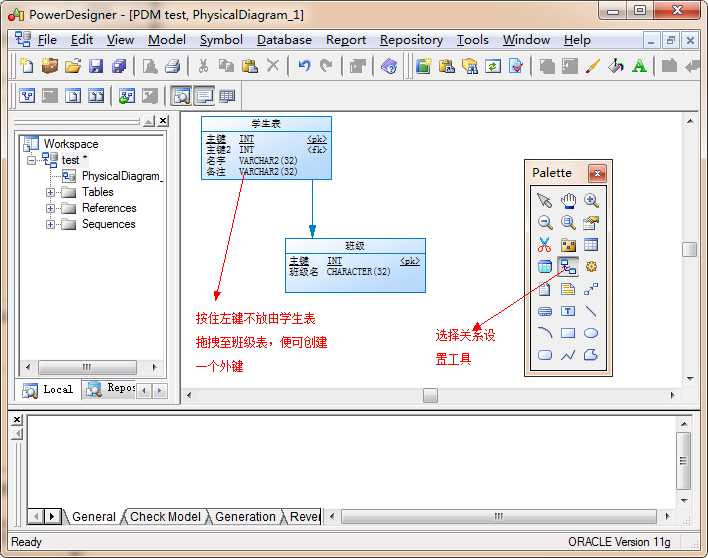This screenshot has height=558, width=708.
Task: Select the 班级 table in diagram
Action: click(x=355, y=265)
